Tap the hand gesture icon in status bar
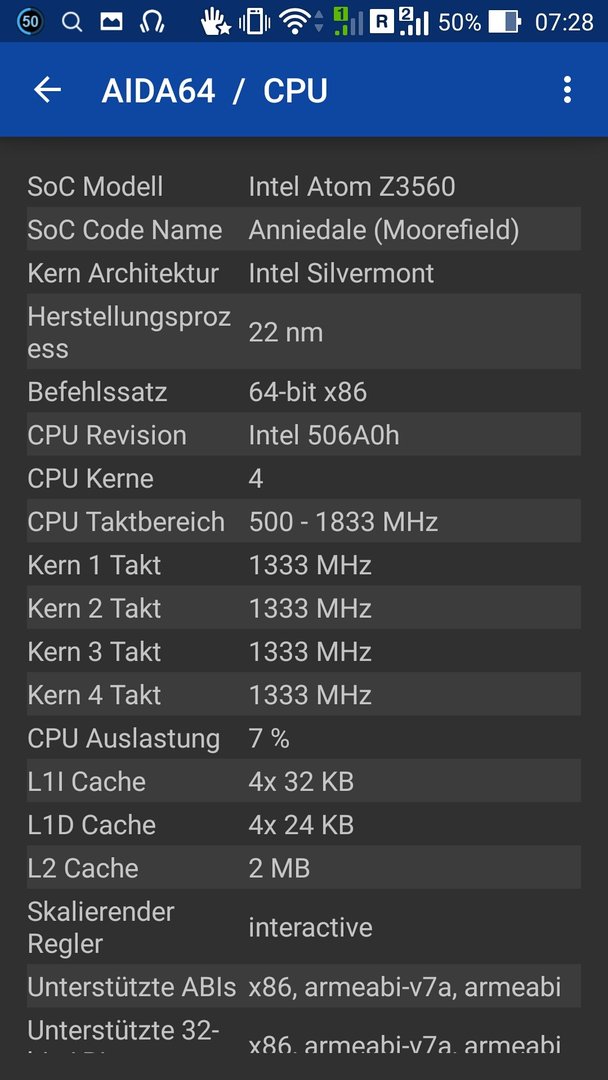Viewport: 608px width, 1080px height. [x=216, y=22]
